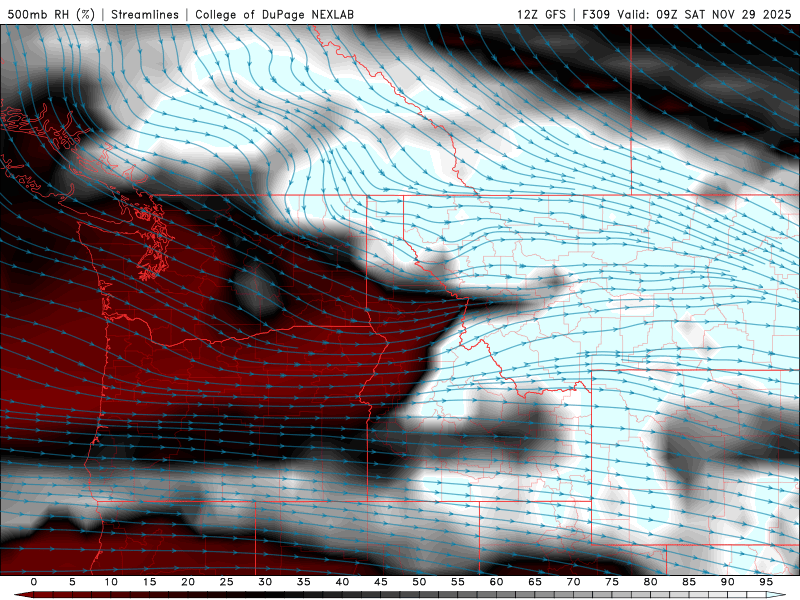Click the colorbar label '20'
The image size is (800, 600).
click(188, 582)
